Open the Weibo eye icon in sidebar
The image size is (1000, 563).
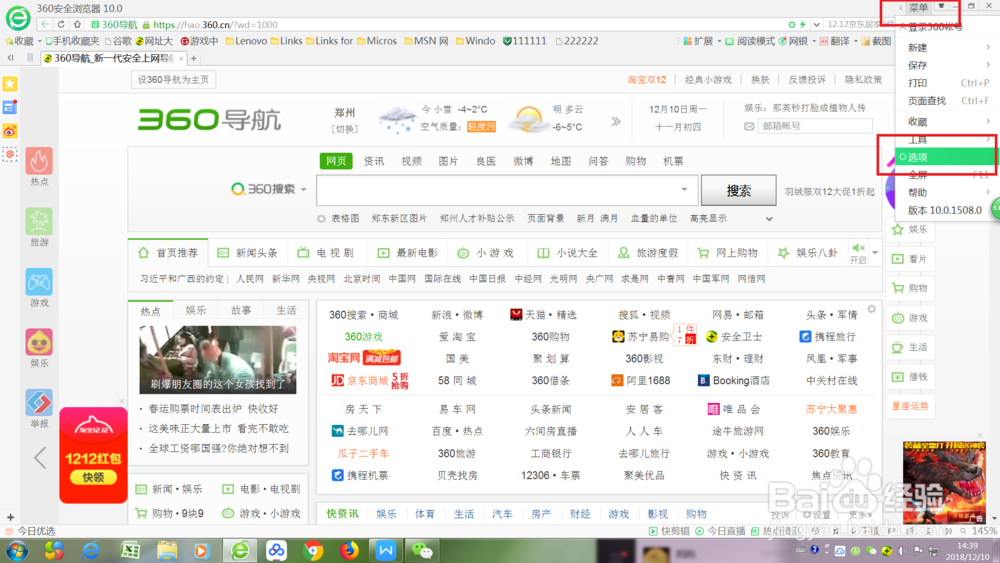10,131
